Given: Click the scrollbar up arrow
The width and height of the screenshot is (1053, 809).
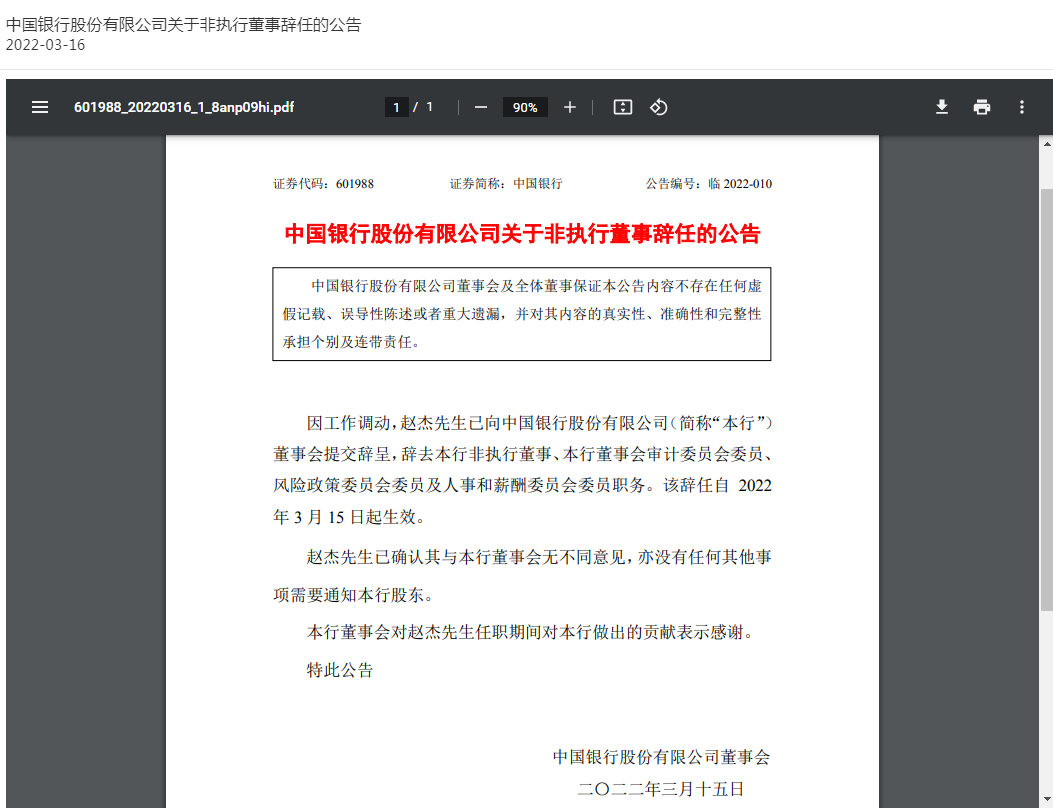Looking at the screenshot, I should [1046, 144].
